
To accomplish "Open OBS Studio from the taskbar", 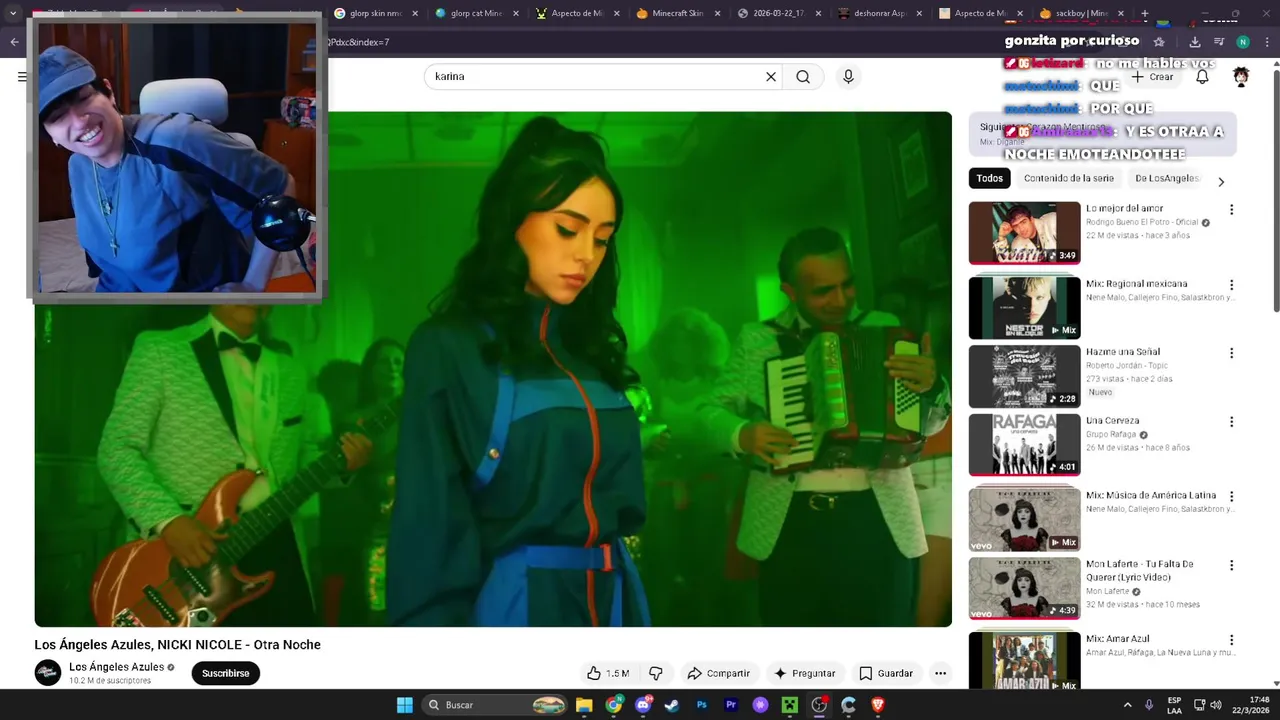I will point(819,705).
